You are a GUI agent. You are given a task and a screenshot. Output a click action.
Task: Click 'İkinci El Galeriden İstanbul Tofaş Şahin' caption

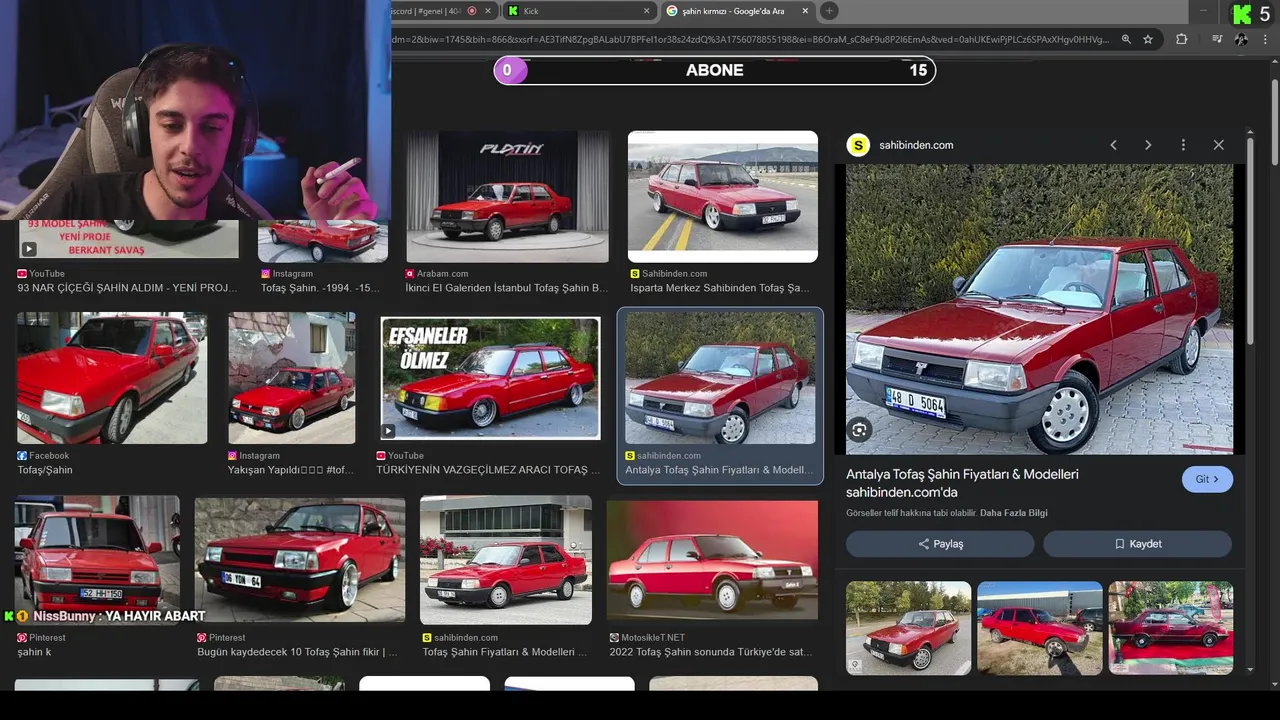coord(506,288)
